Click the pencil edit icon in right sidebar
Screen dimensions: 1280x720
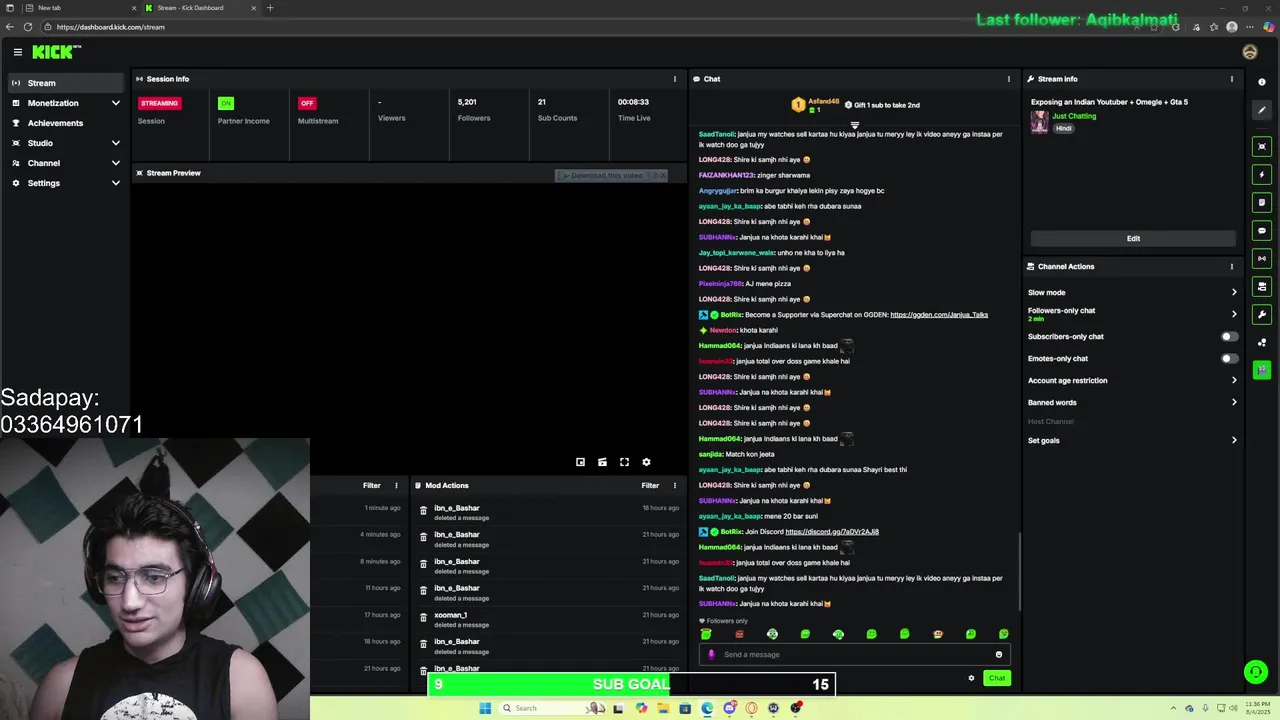(1262, 110)
